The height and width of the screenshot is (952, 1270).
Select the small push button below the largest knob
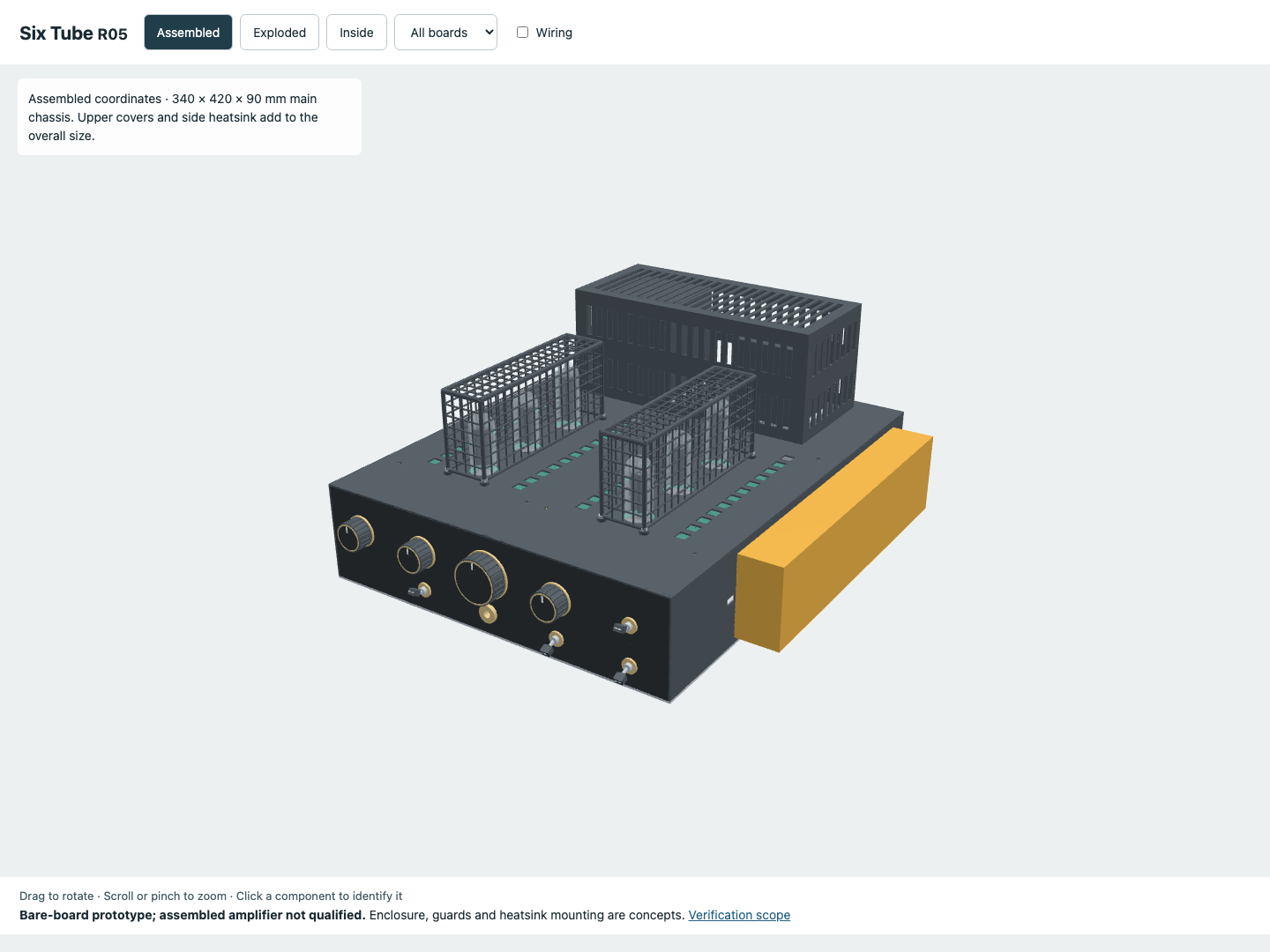(x=488, y=614)
